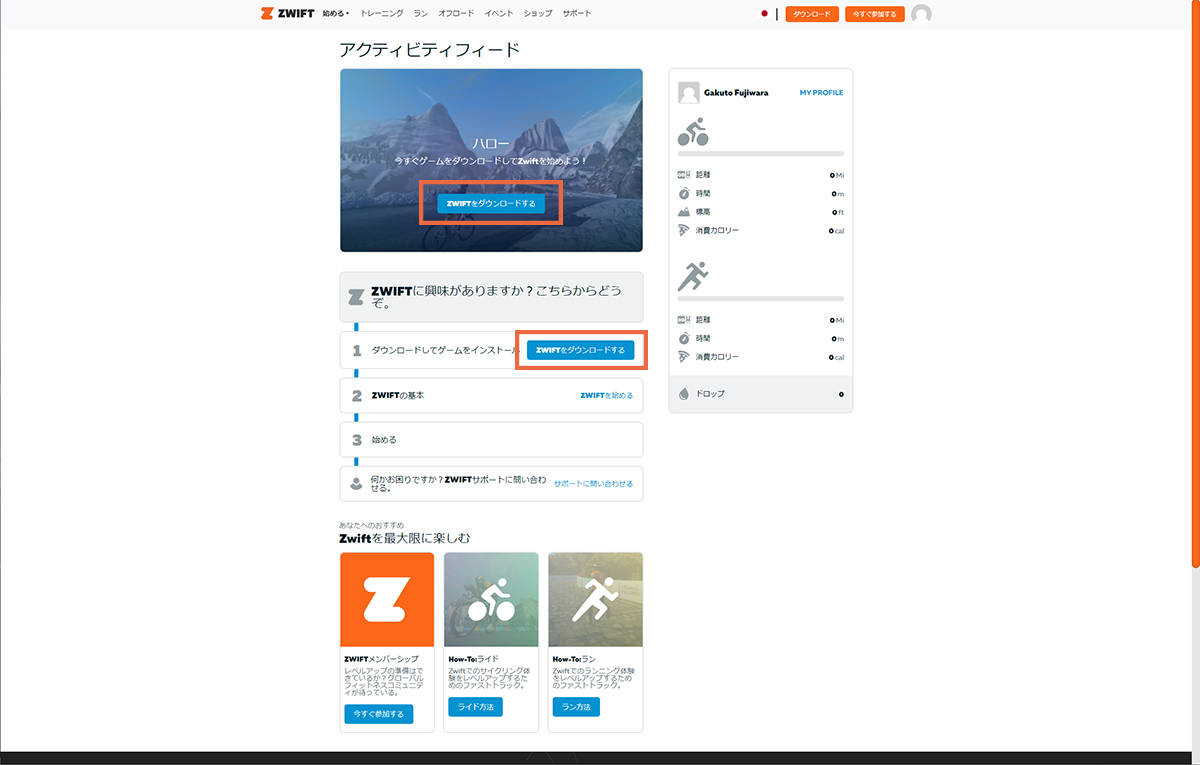
Task: Visit the ショップ nav item
Action: [538, 13]
